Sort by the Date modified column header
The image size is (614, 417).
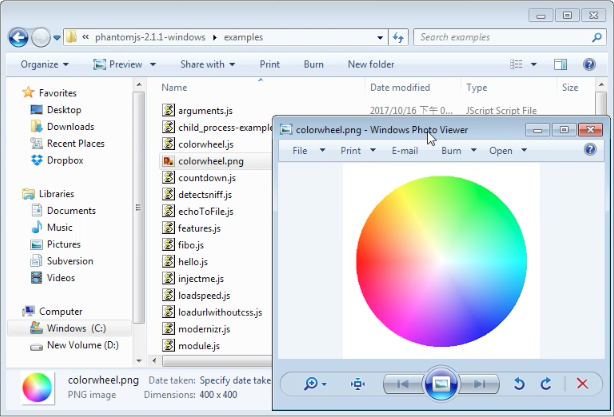pos(400,87)
